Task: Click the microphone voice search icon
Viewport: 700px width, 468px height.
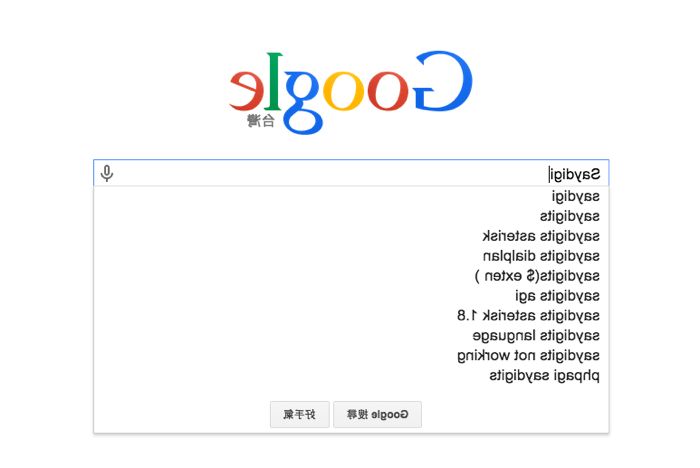Action: pyautogui.click(x=107, y=173)
